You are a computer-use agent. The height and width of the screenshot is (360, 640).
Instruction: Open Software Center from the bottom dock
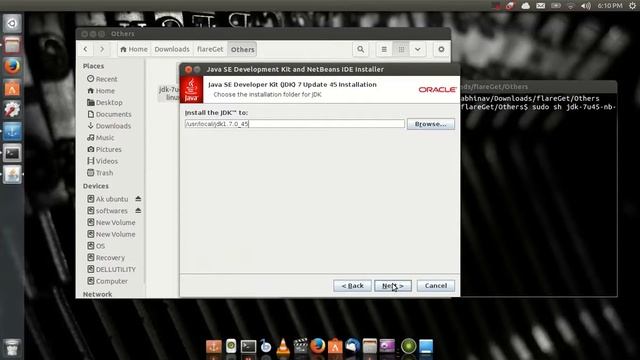(335, 346)
